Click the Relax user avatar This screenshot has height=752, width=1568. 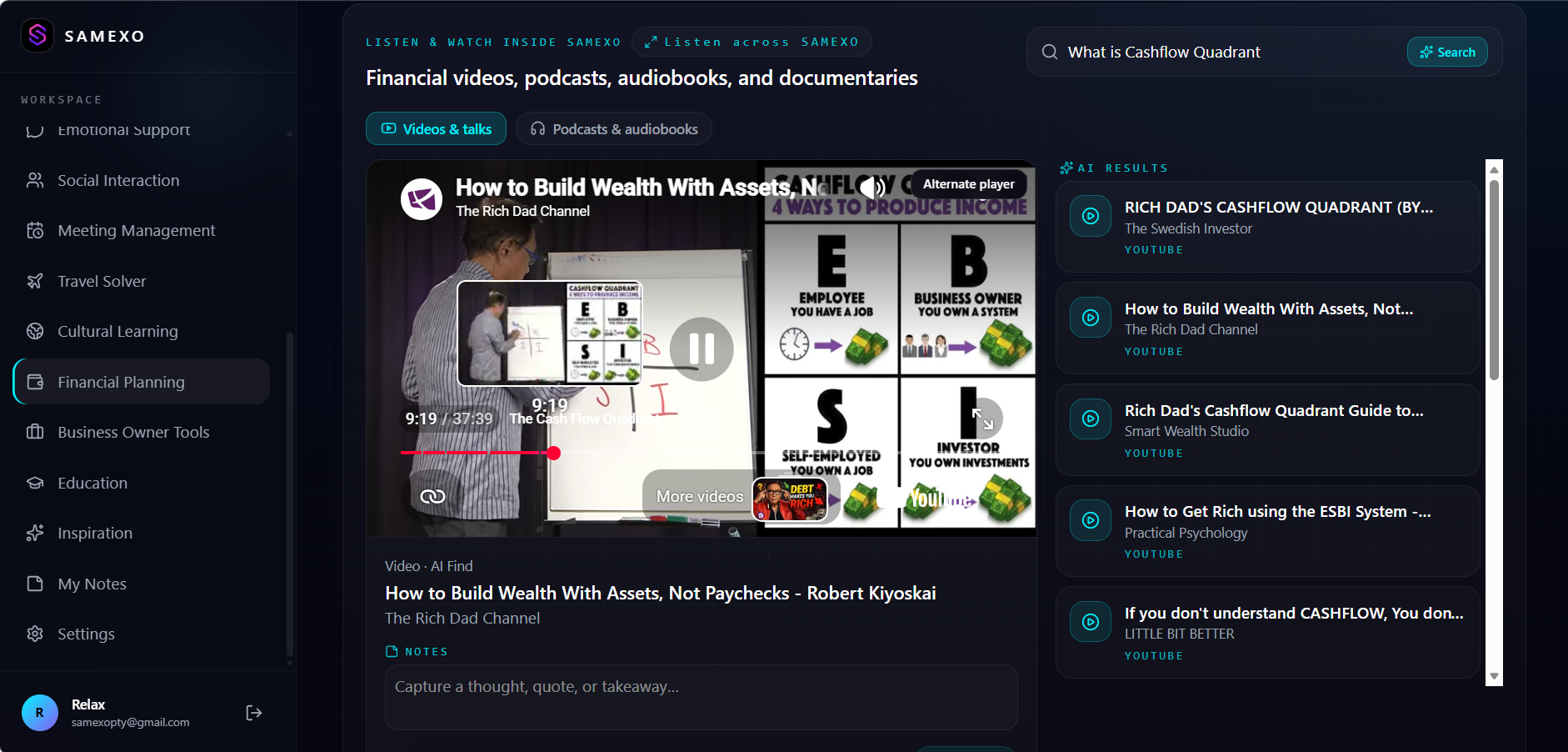coord(39,713)
